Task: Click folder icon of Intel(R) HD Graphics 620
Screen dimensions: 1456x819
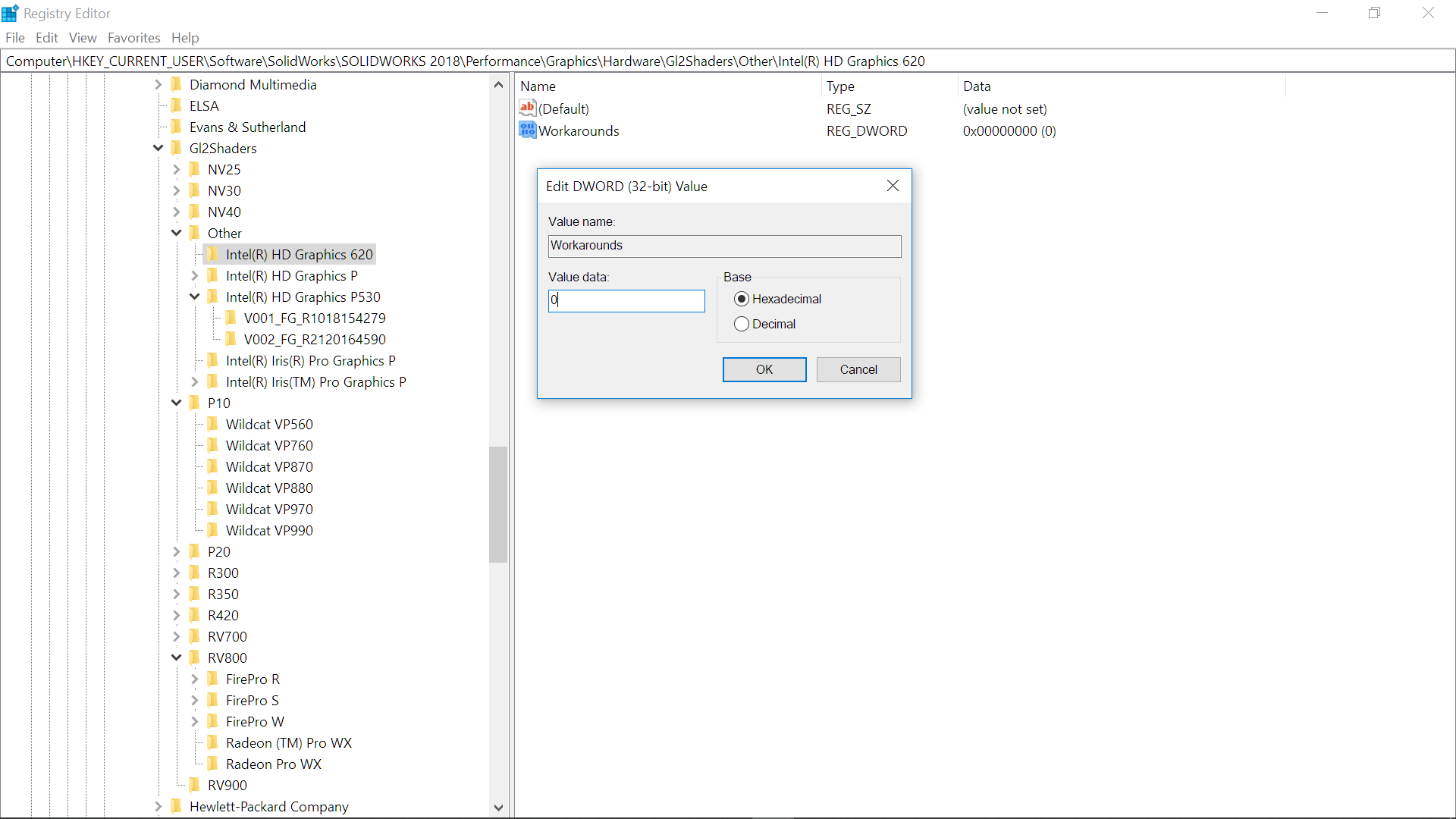Action: (x=213, y=254)
